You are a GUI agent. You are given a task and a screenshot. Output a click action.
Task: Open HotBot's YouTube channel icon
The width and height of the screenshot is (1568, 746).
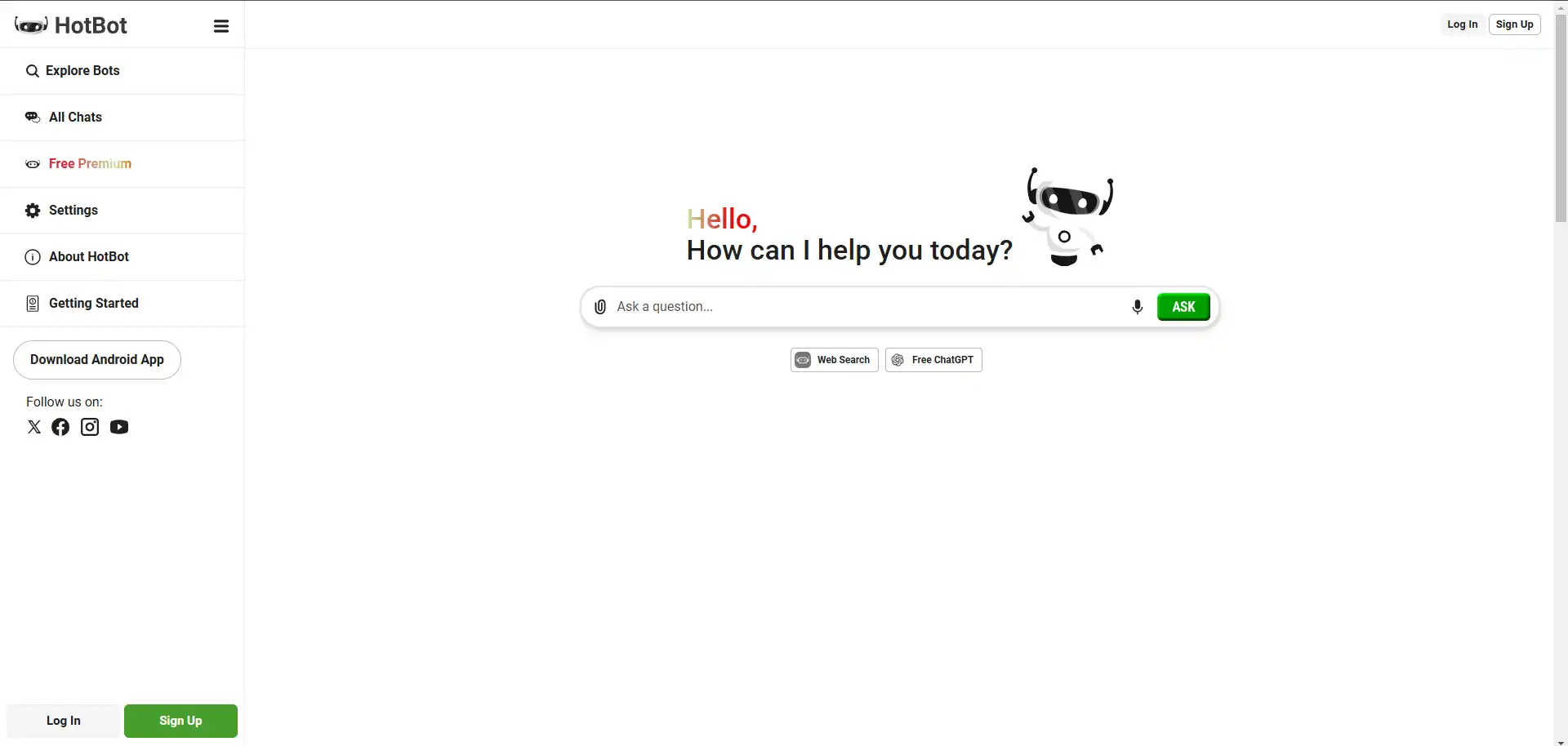click(119, 427)
